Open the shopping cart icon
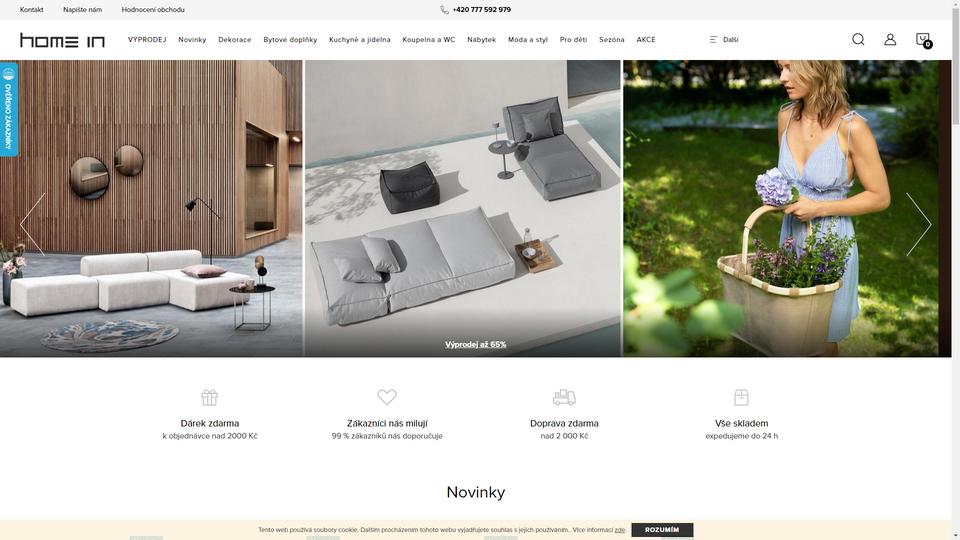Screen dimensions: 960x540 tap(923, 40)
